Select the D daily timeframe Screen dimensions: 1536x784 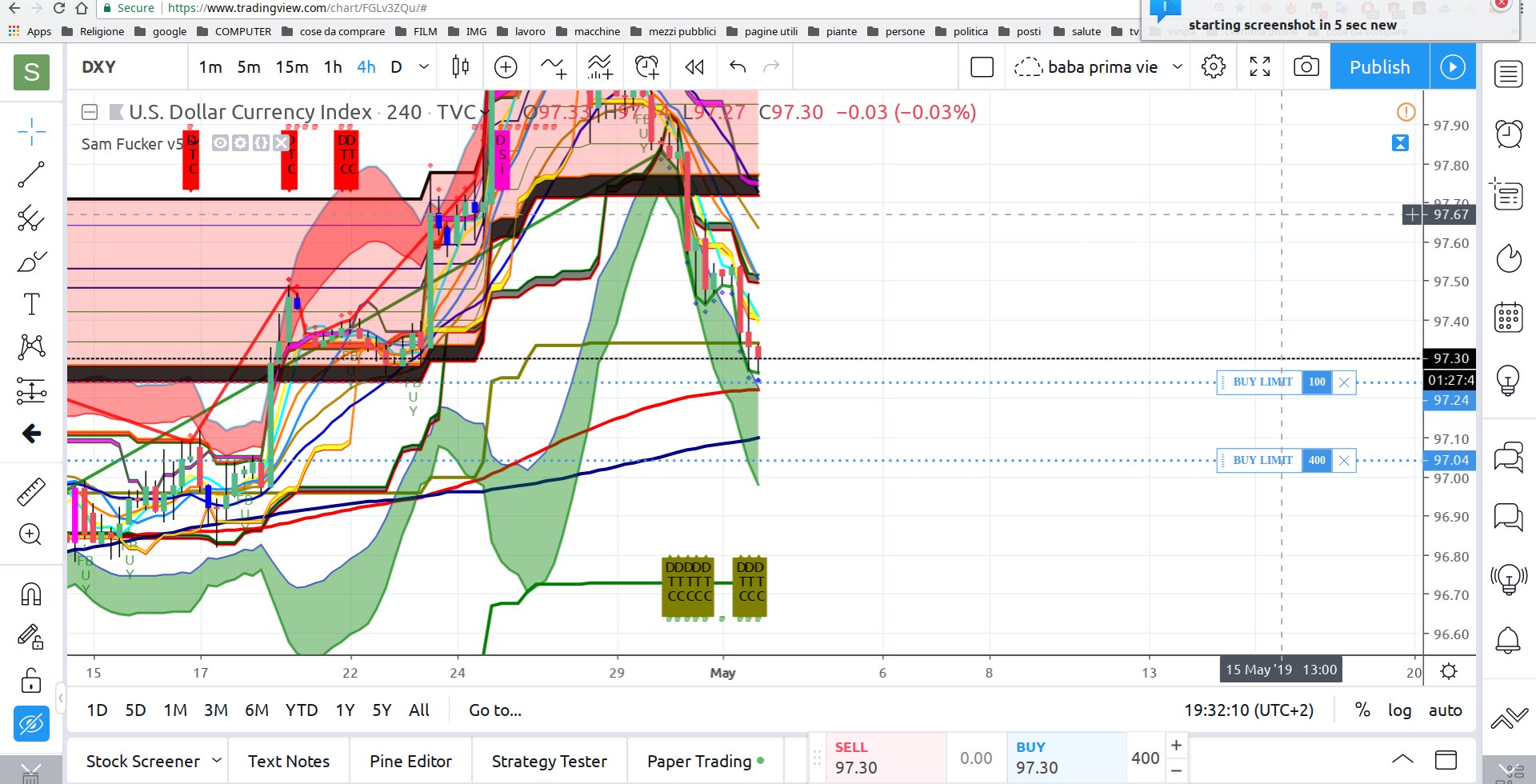pyautogui.click(x=396, y=67)
